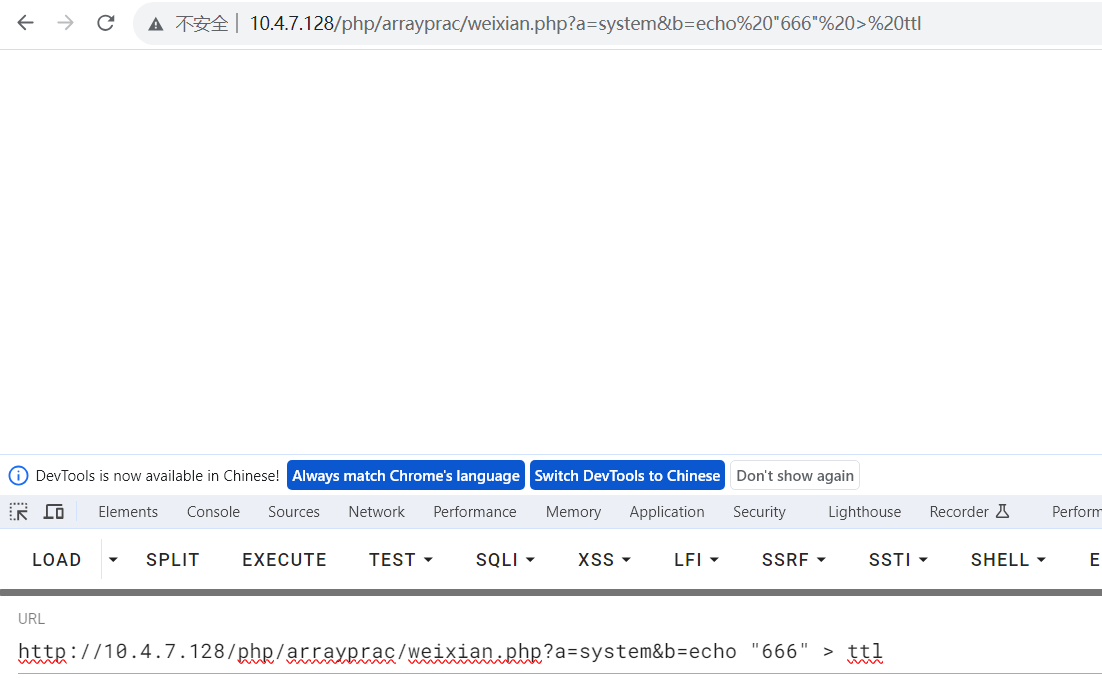The height and width of the screenshot is (694, 1102).
Task: Reload the current page
Action: tap(105, 23)
